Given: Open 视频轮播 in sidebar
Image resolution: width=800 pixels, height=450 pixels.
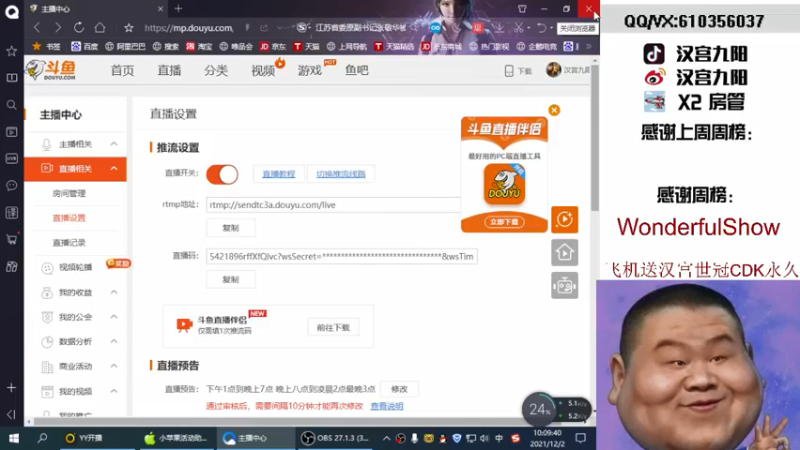Looking at the screenshot, I should [x=76, y=267].
